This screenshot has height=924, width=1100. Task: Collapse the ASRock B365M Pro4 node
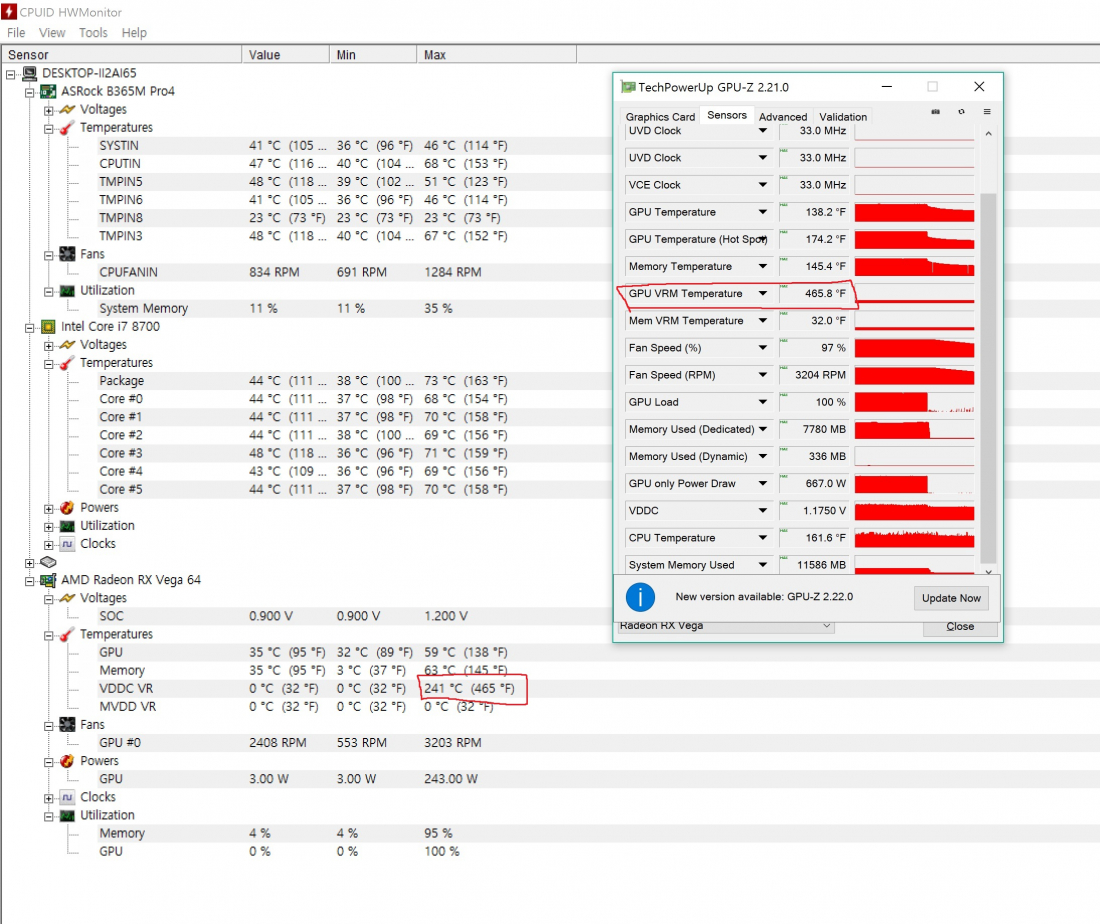(29, 92)
